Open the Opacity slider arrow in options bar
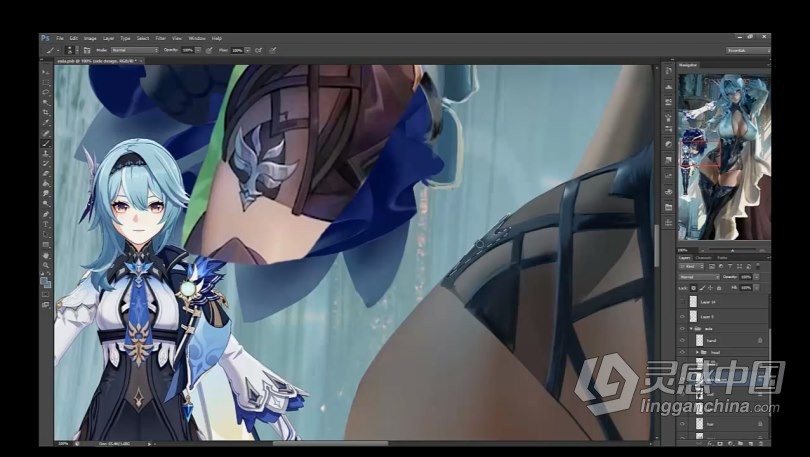810x457 pixels. point(198,50)
